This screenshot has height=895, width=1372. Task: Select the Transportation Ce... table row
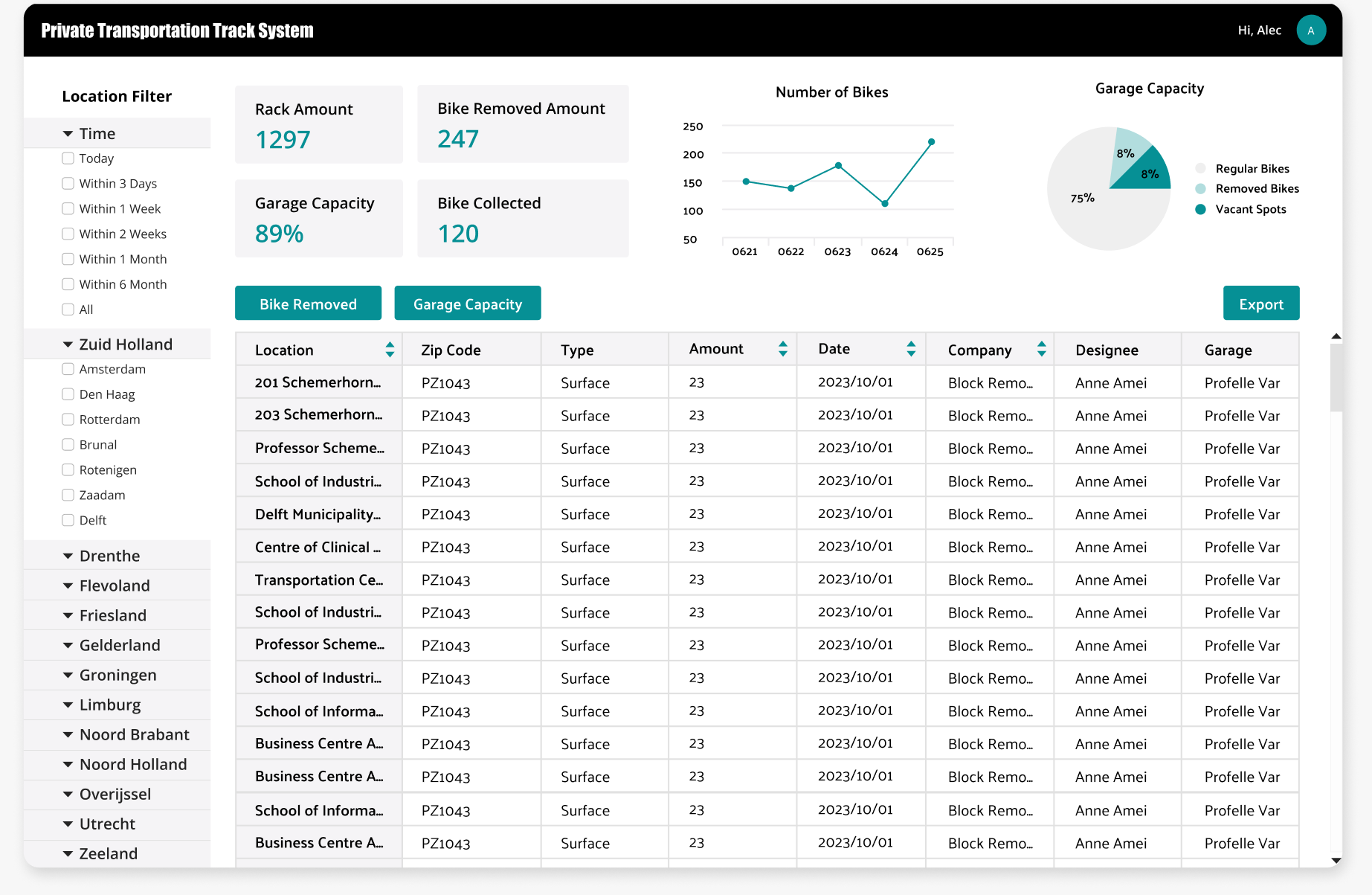[x=767, y=580]
